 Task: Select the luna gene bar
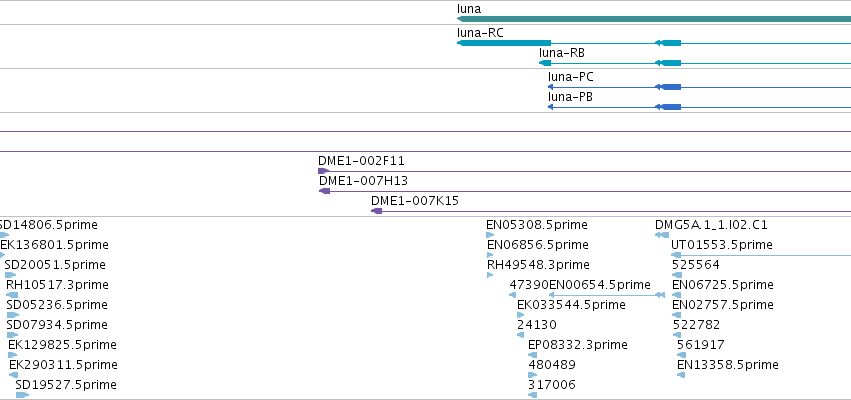[x=654, y=19]
